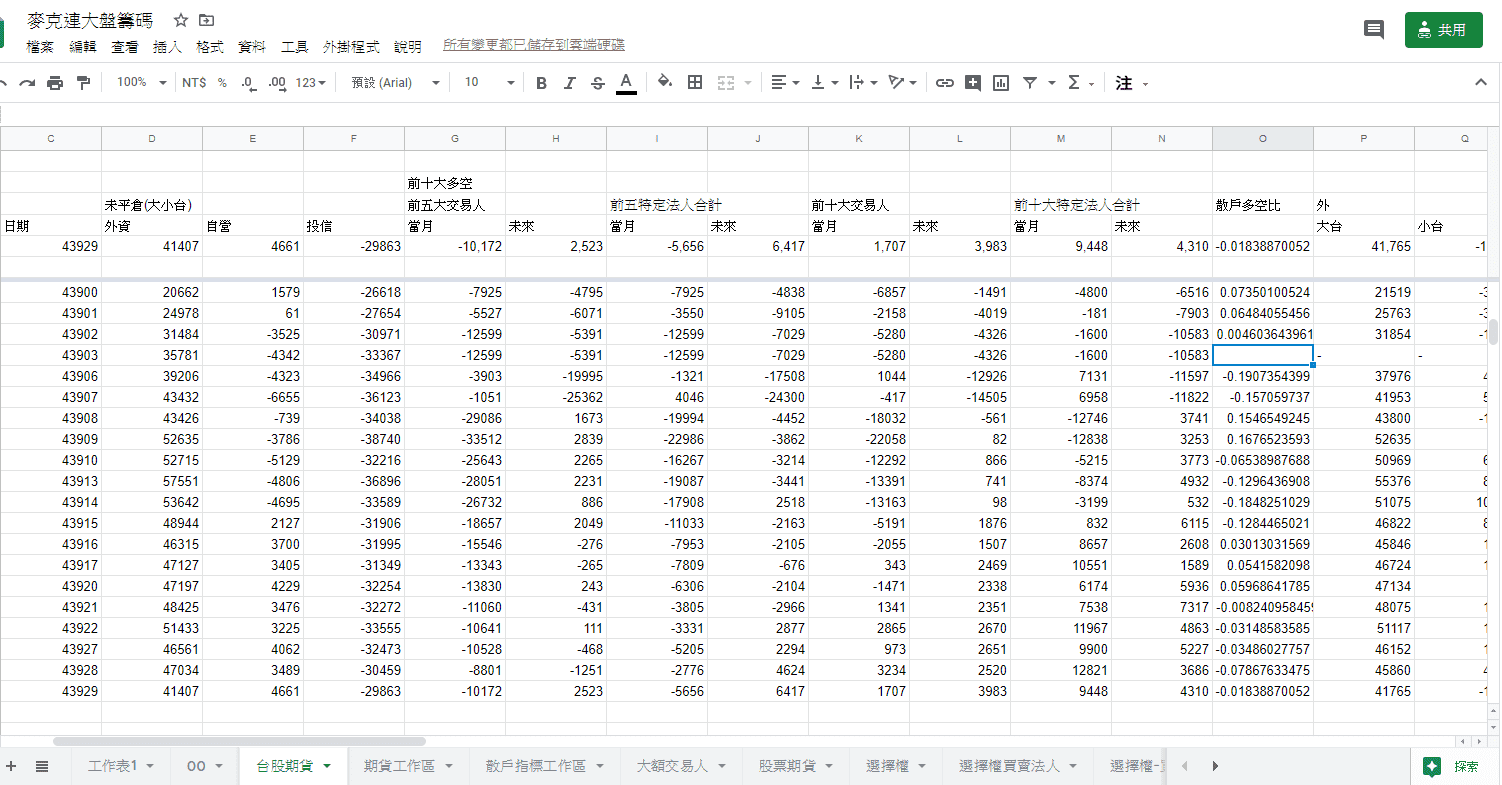Open the 100% zoom dropdown

141,83
